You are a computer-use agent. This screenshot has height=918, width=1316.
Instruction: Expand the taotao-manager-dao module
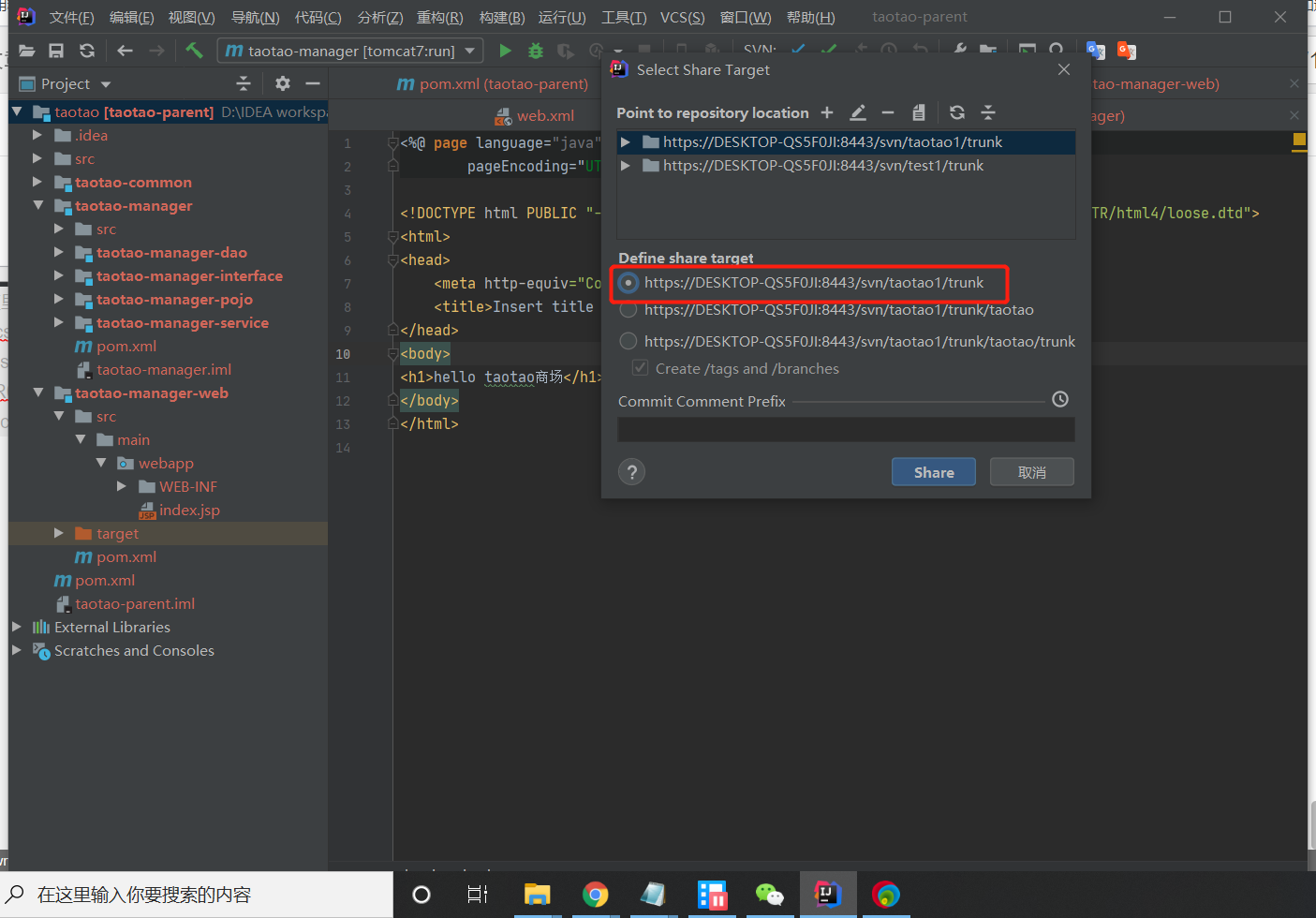[59, 252]
